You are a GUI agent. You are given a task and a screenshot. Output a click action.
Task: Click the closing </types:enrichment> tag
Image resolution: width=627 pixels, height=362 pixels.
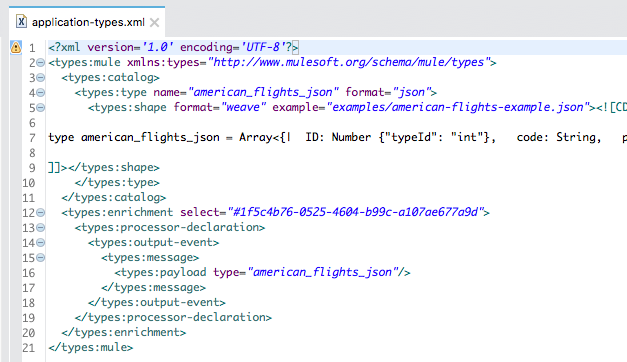point(124,332)
